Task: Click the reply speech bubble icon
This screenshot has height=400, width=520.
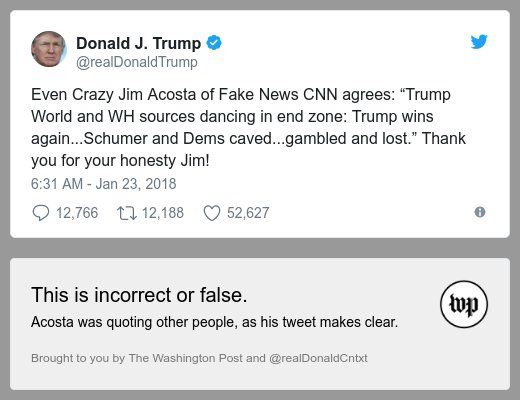Action: tap(41, 213)
